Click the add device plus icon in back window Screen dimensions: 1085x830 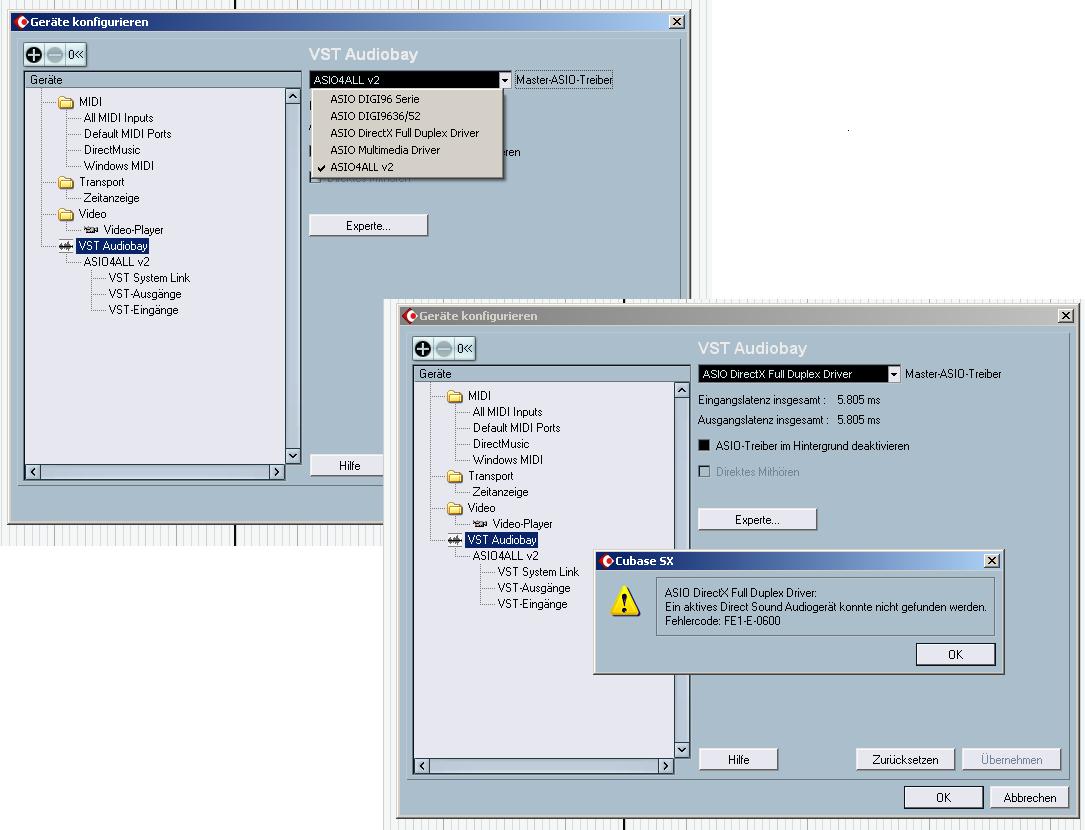pyautogui.click(x=33, y=55)
